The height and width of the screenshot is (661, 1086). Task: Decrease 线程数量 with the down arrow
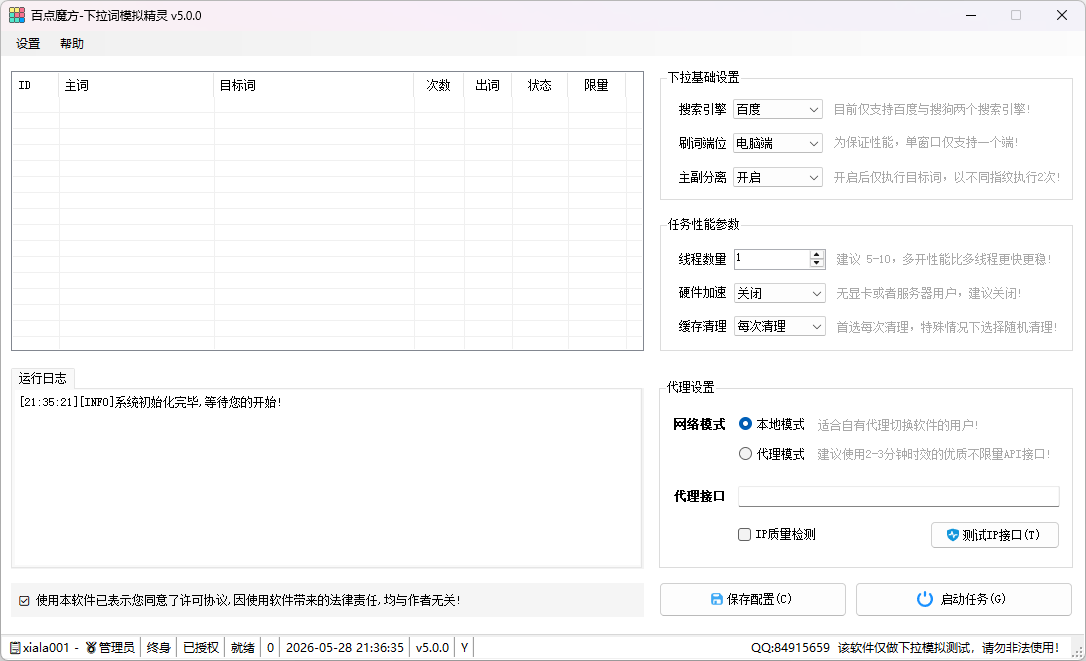pos(817,263)
